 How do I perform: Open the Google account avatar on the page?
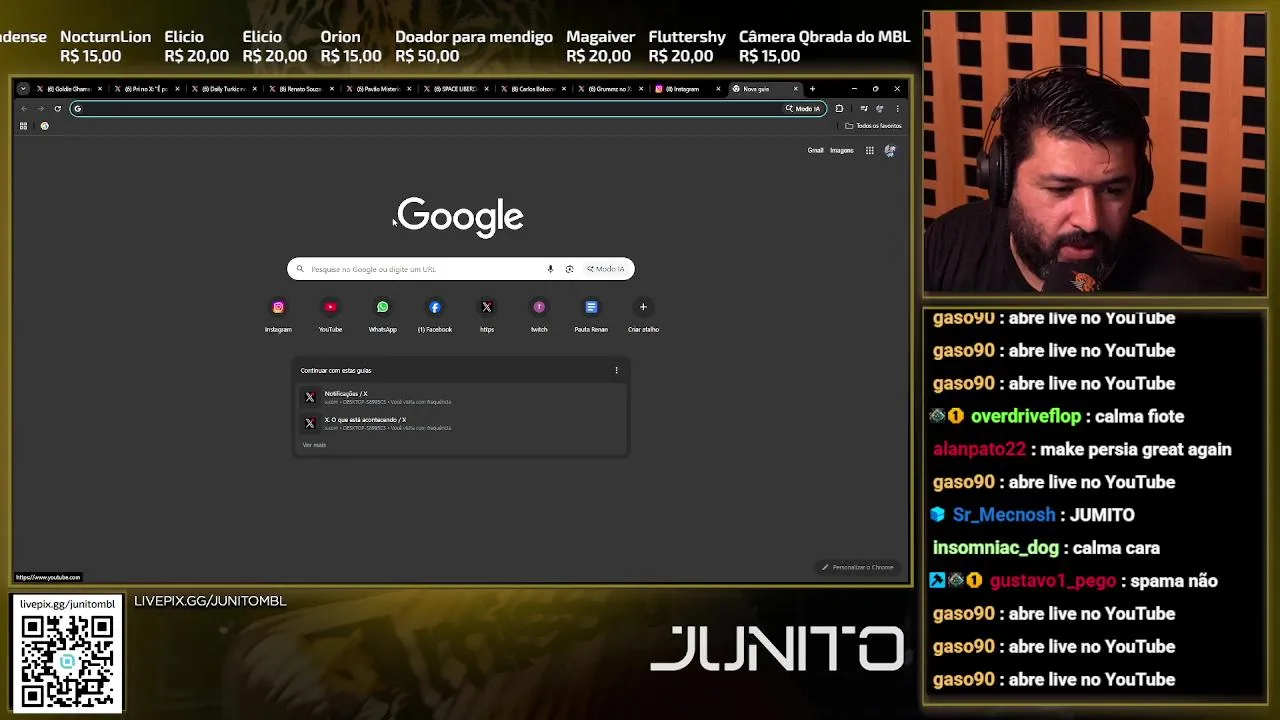coord(890,151)
